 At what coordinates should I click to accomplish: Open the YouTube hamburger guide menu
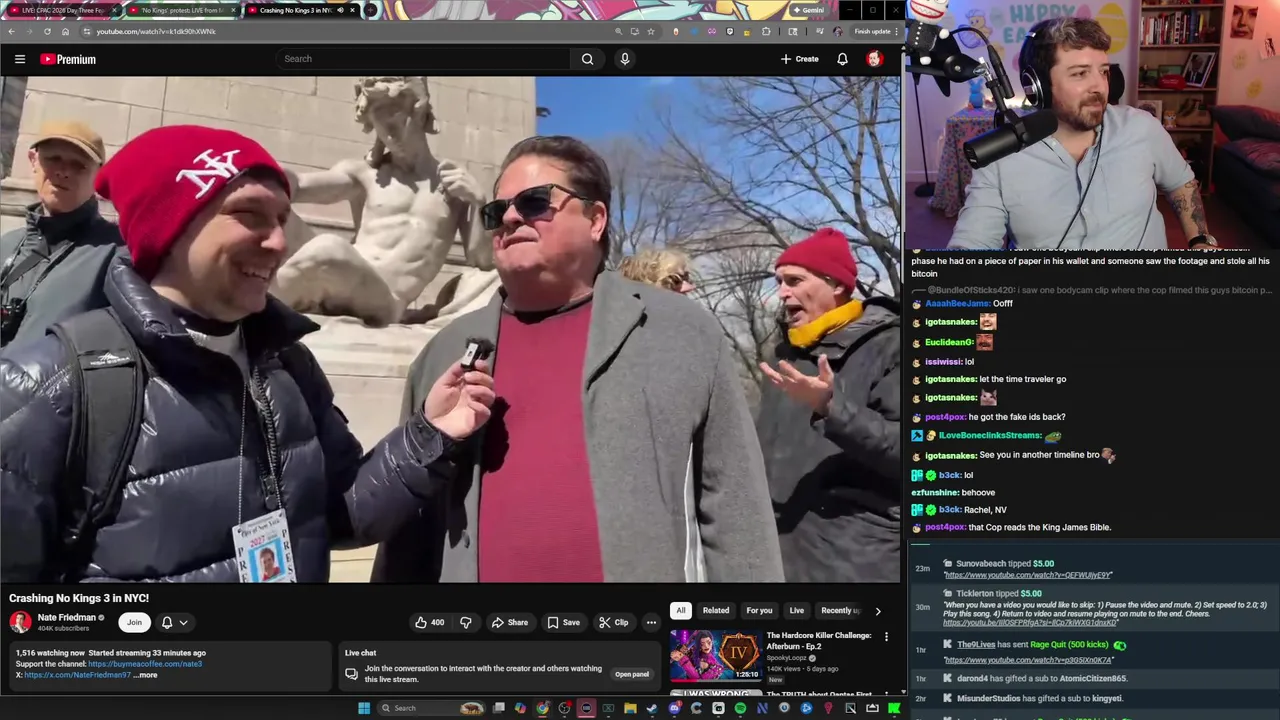point(19,59)
